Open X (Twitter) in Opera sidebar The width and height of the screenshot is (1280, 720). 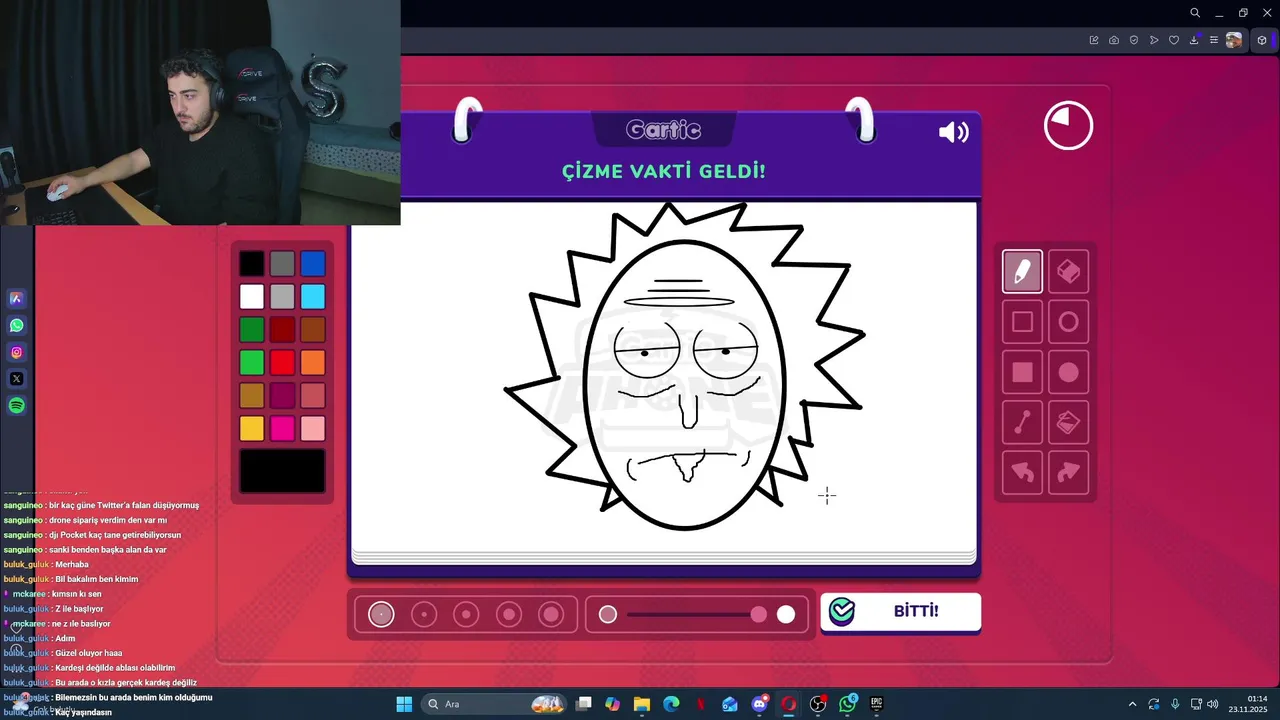pyautogui.click(x=16, y=379)
